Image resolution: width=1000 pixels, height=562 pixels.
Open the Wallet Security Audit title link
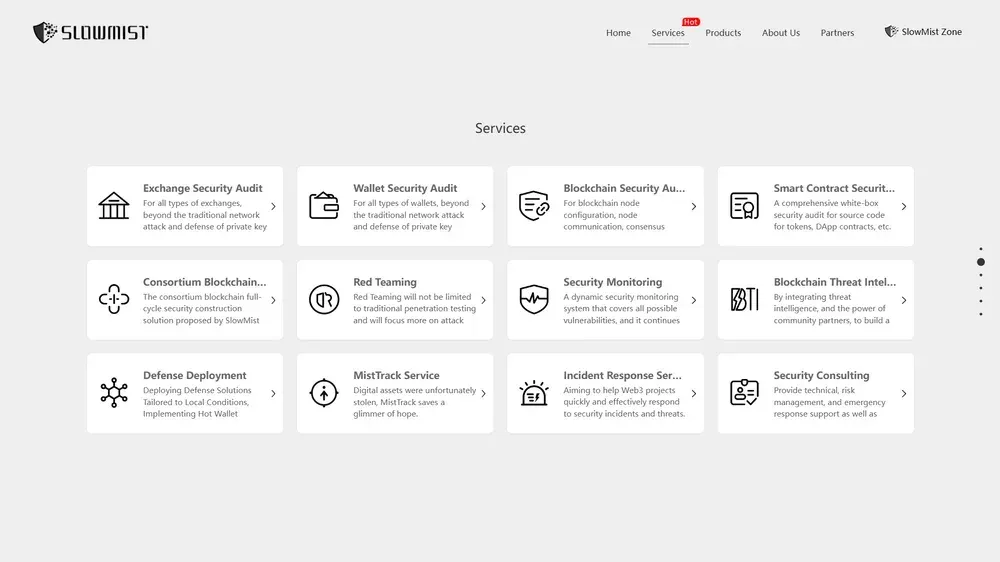pyautogui.click(x=405, y=188)
